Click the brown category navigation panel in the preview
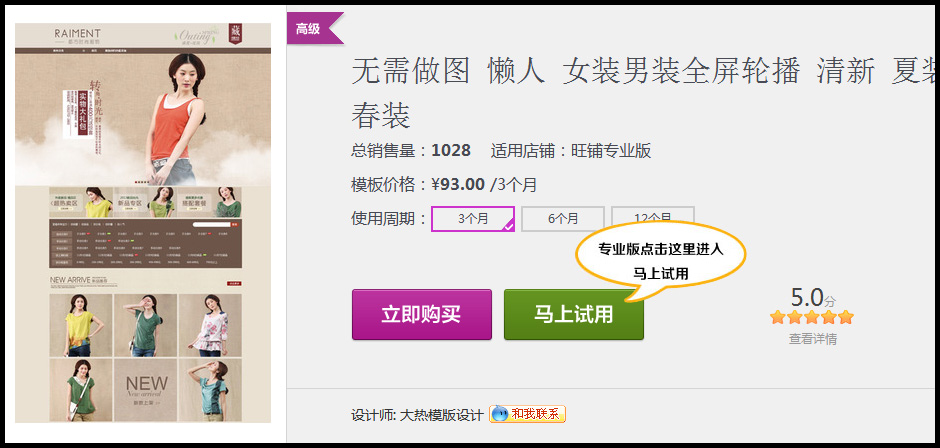Image resolution: width=940 pixels, height=448 pixels. point(146,243)
